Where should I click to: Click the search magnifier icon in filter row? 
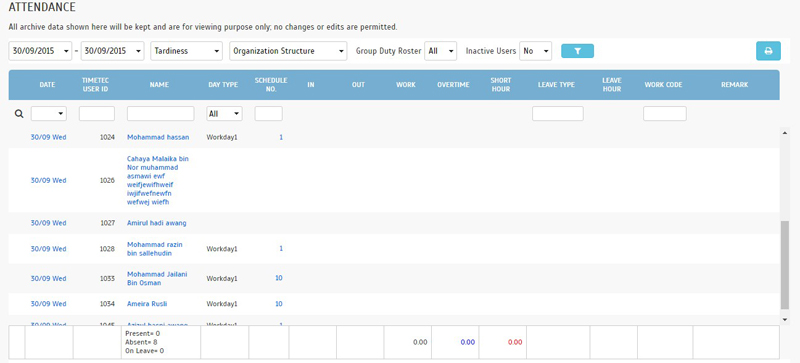[19, 114]
